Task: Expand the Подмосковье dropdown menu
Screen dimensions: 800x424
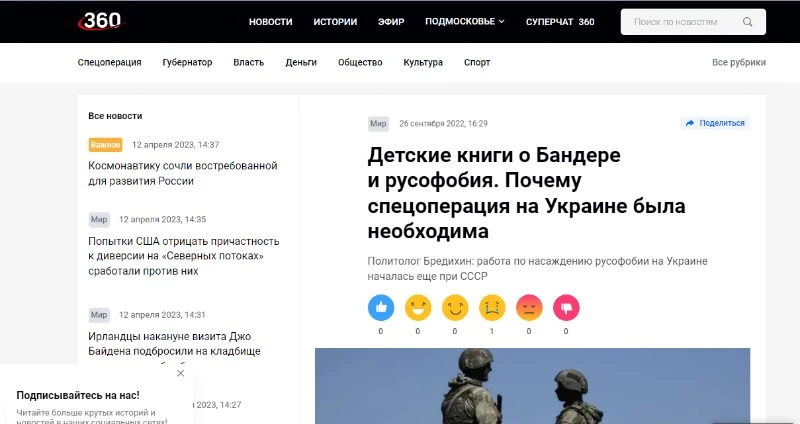Action: 464,21
